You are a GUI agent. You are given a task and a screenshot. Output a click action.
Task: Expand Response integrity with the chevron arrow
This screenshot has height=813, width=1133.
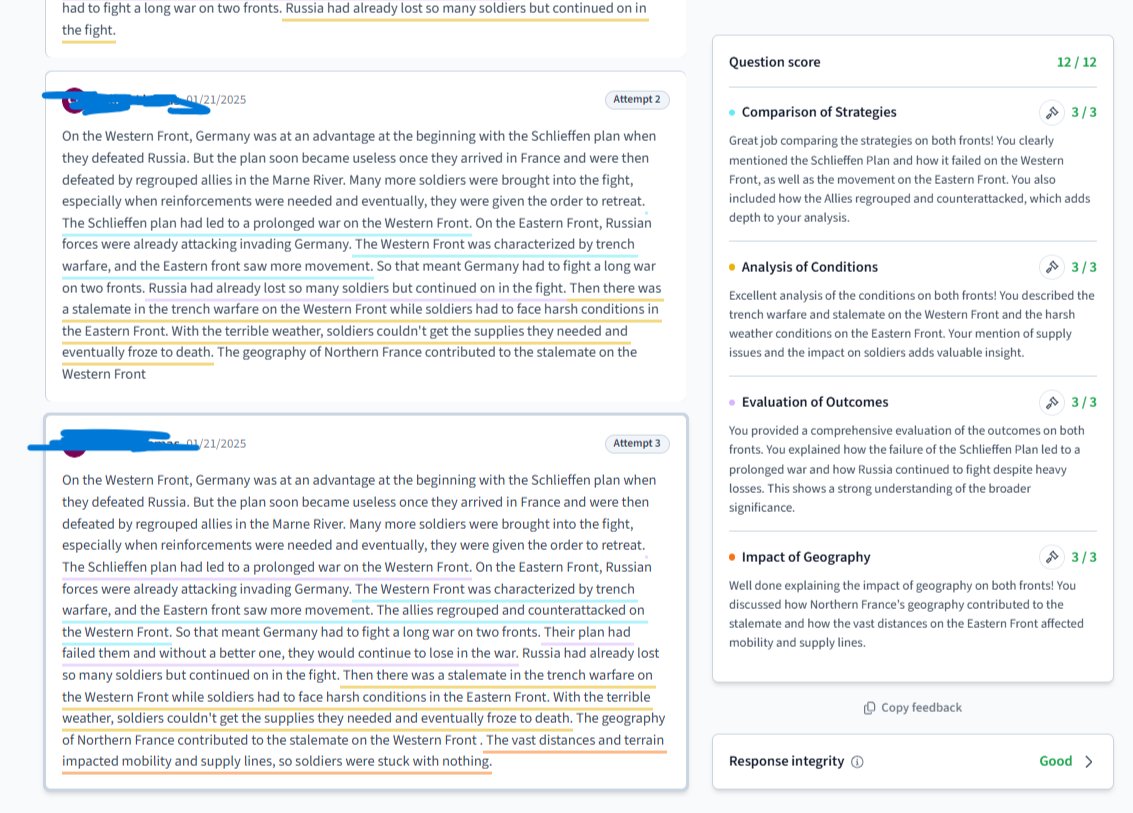pyautogui.click(x=1089, y=761)
